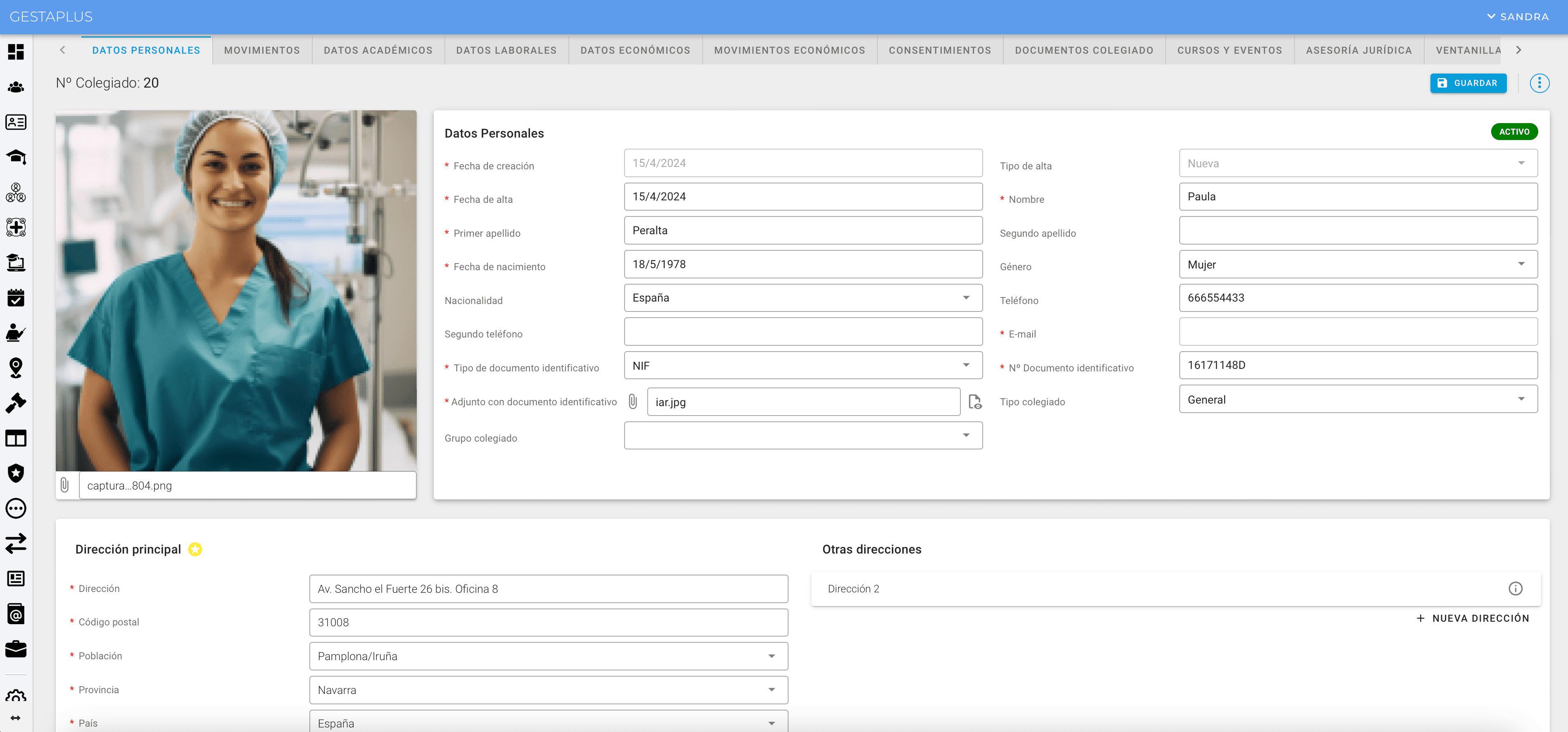Open the dashboard icon in sidebar

click(x=16, y=52)
